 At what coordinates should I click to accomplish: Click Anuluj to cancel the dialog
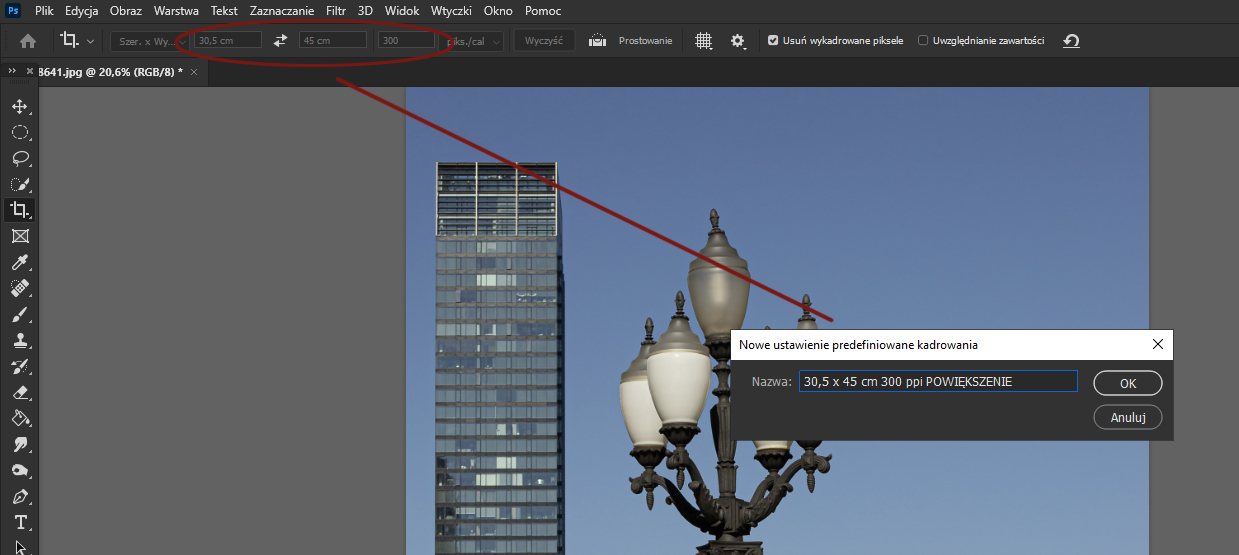tap(1127, 417)
